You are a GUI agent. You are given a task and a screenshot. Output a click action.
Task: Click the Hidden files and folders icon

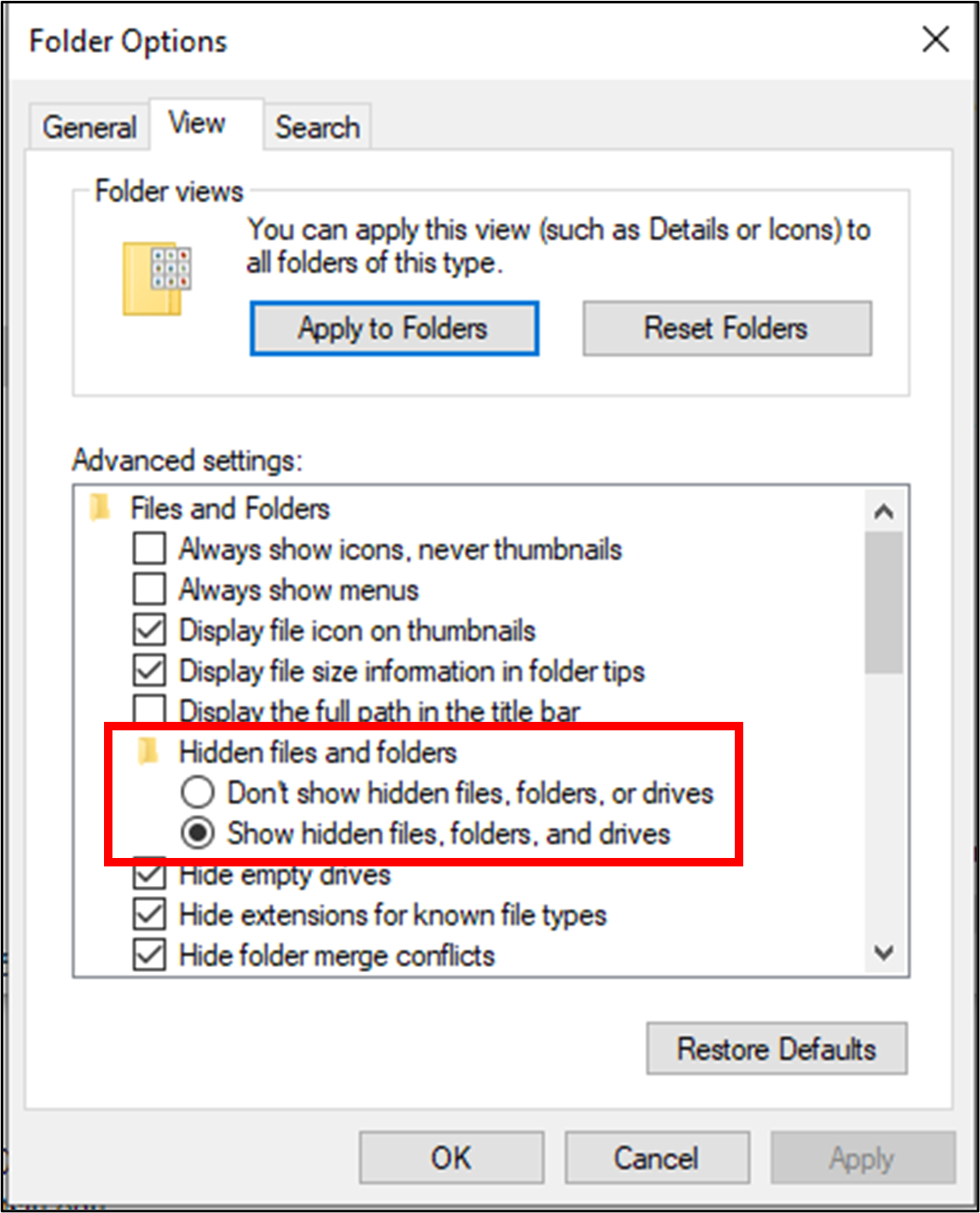pos(148,751)
